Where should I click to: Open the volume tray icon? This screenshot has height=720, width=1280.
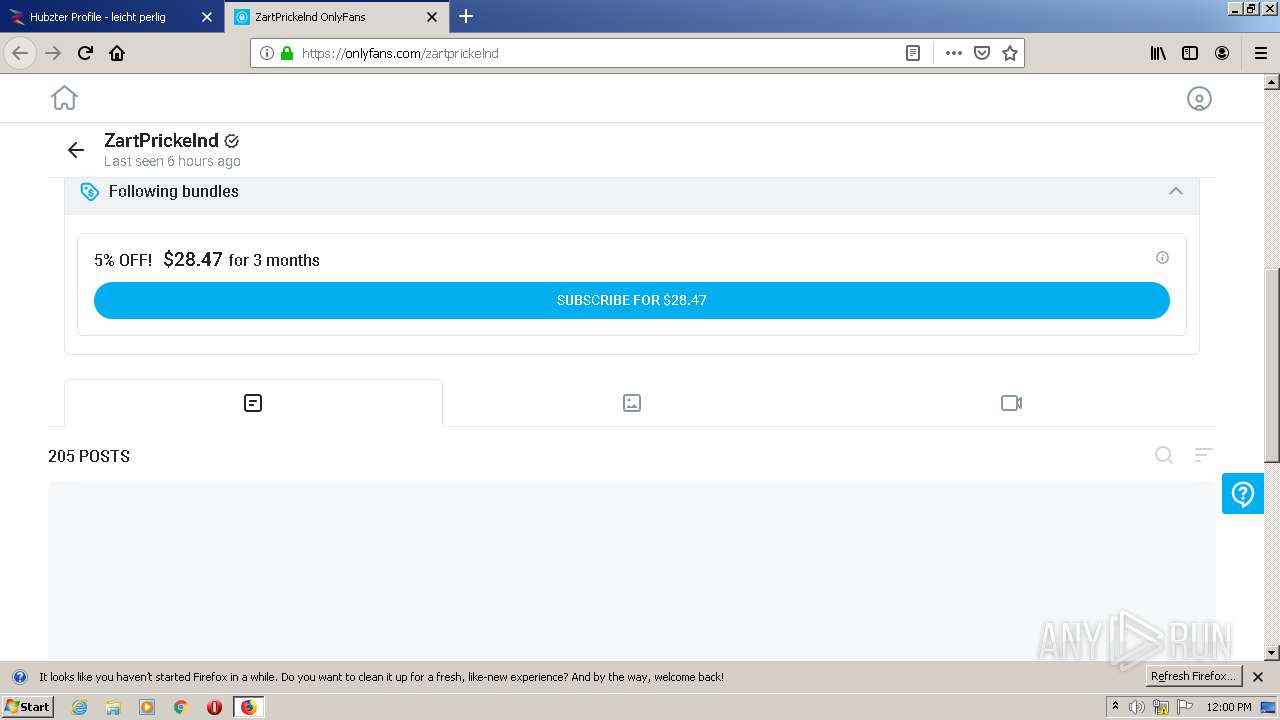click(x=1137, y=707)
